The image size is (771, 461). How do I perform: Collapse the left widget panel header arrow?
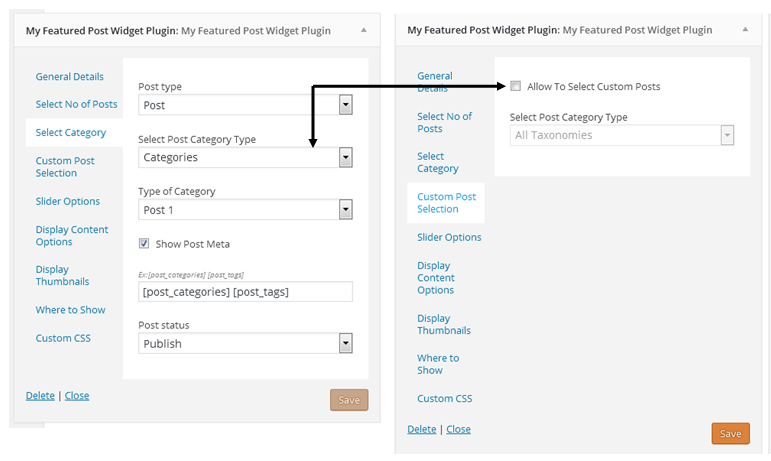(363, 30)
